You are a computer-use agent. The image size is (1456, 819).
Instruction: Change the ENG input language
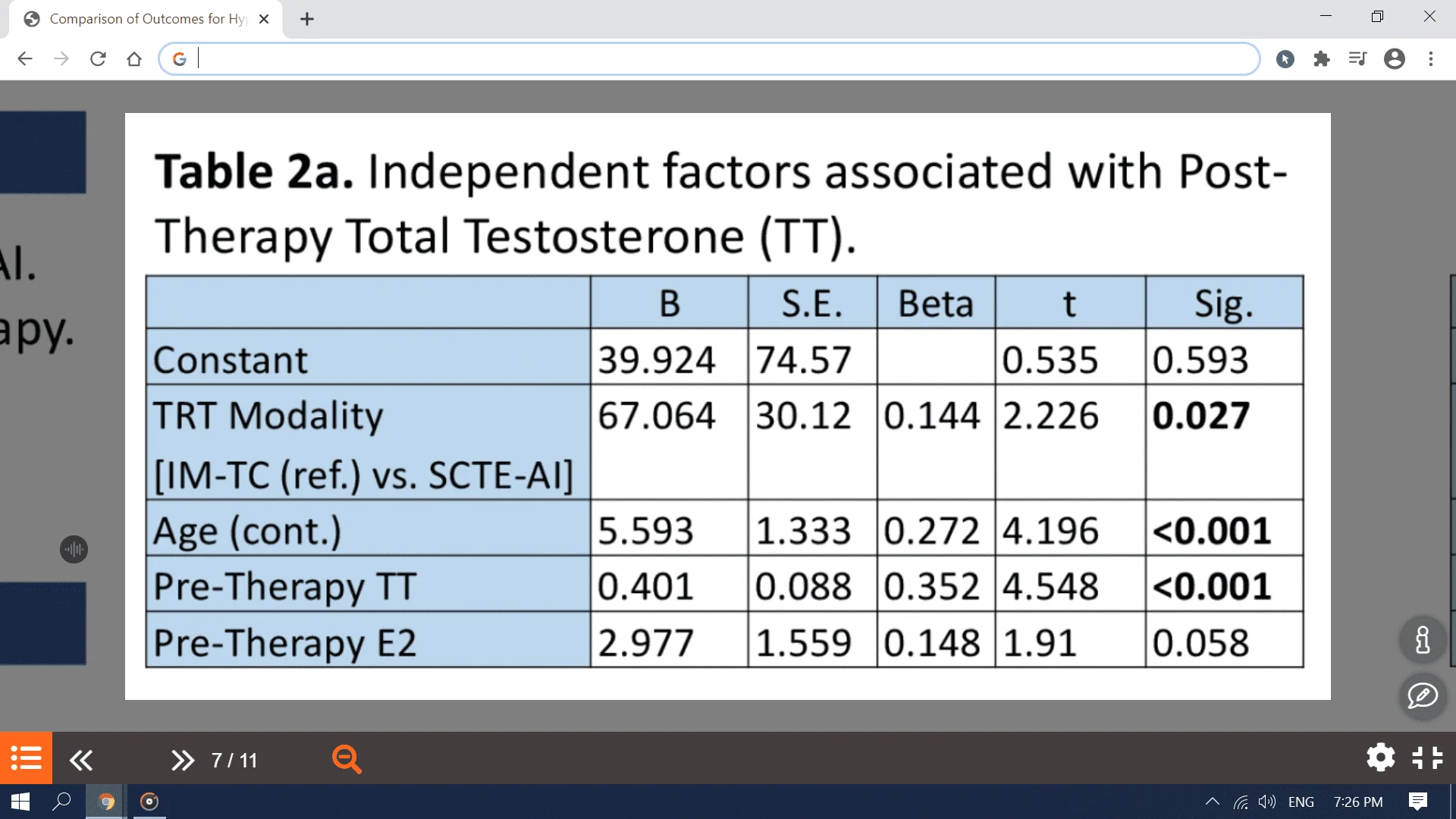click(x=1301, y=802)
